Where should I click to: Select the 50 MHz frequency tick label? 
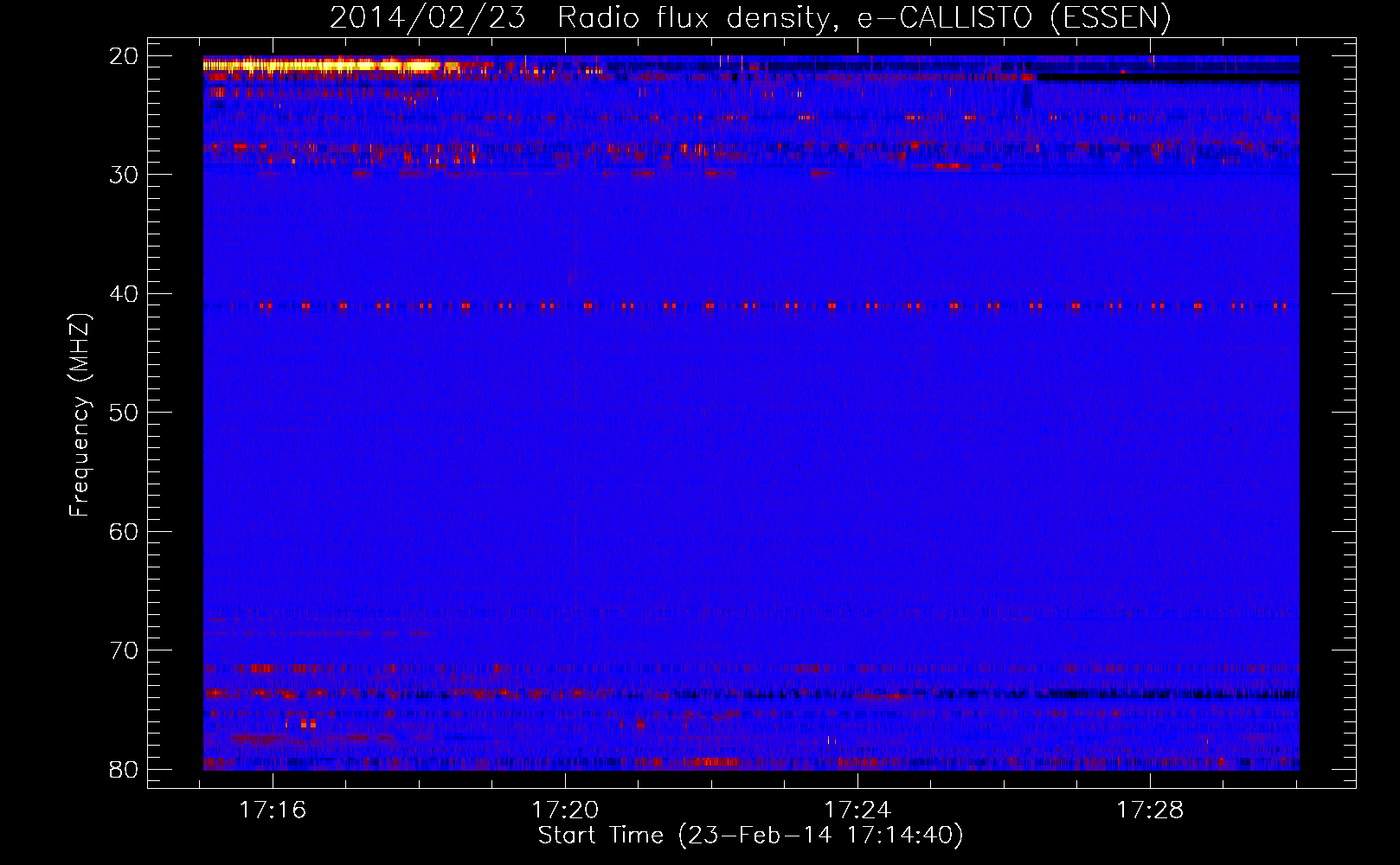click(125, 413)
